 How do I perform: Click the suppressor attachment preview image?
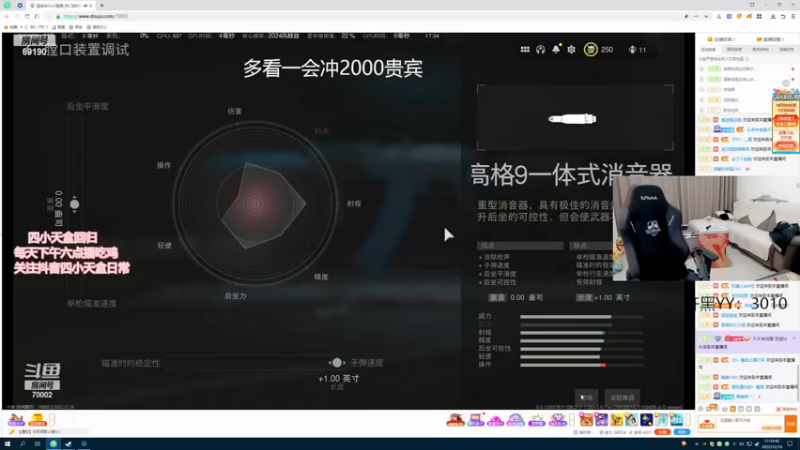pyautogui.click(x=574, y=118)
